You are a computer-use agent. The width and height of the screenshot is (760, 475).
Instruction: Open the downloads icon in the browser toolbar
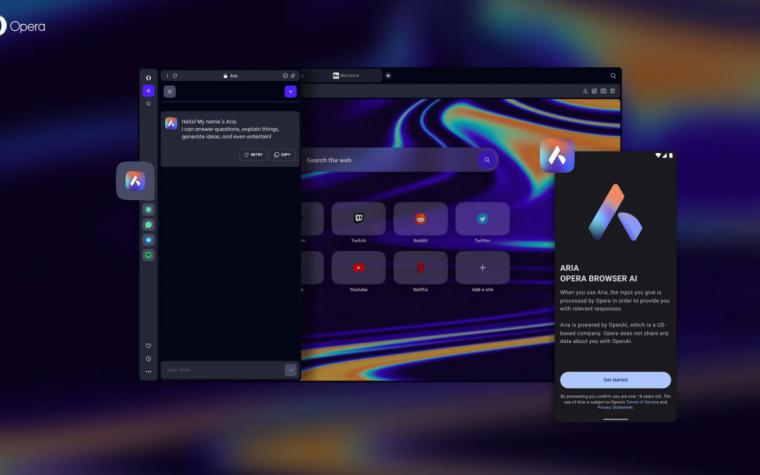pyautogui.click(x=585, y=91)
